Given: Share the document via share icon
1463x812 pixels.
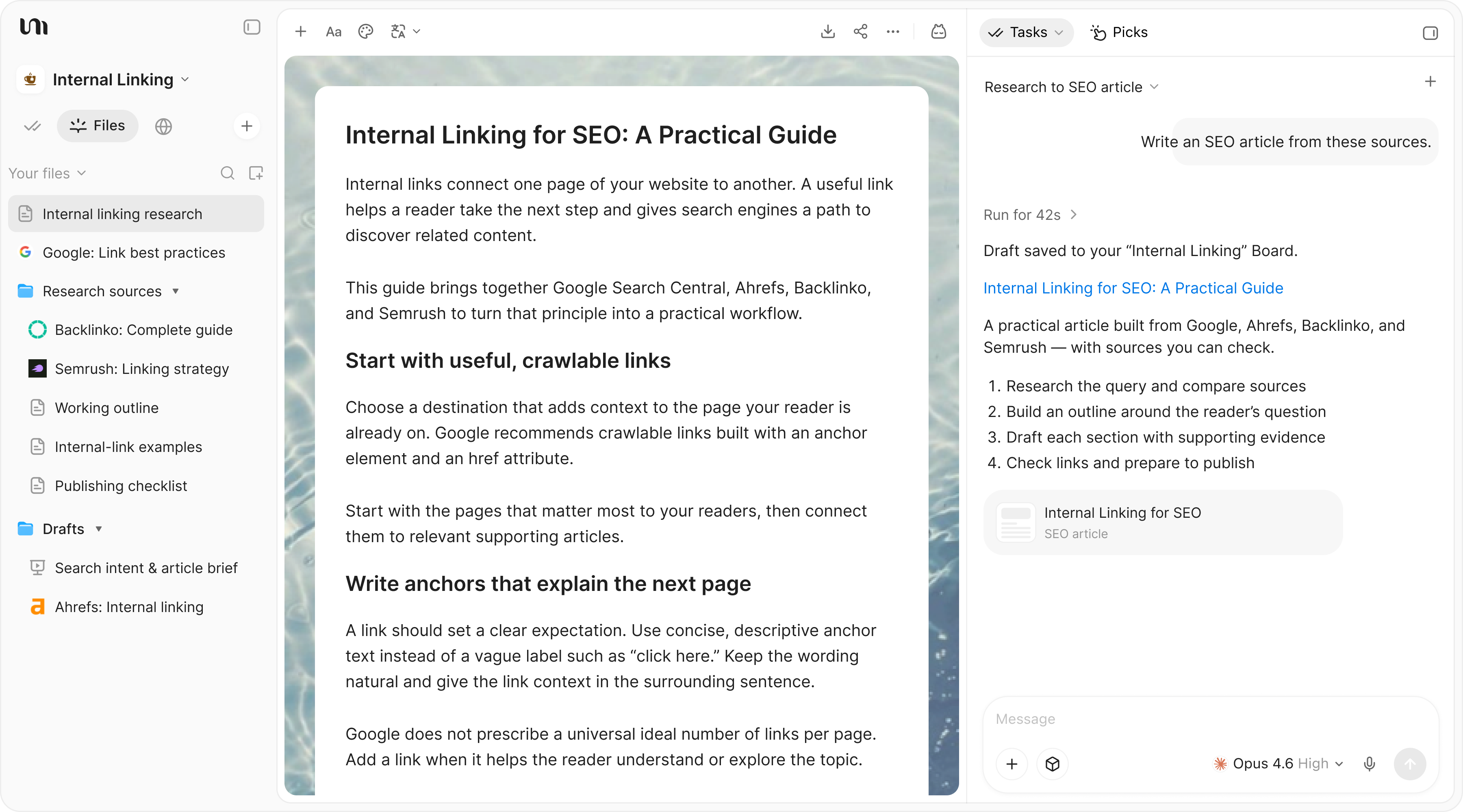Looking at the screenshot, I should (860, 32).
